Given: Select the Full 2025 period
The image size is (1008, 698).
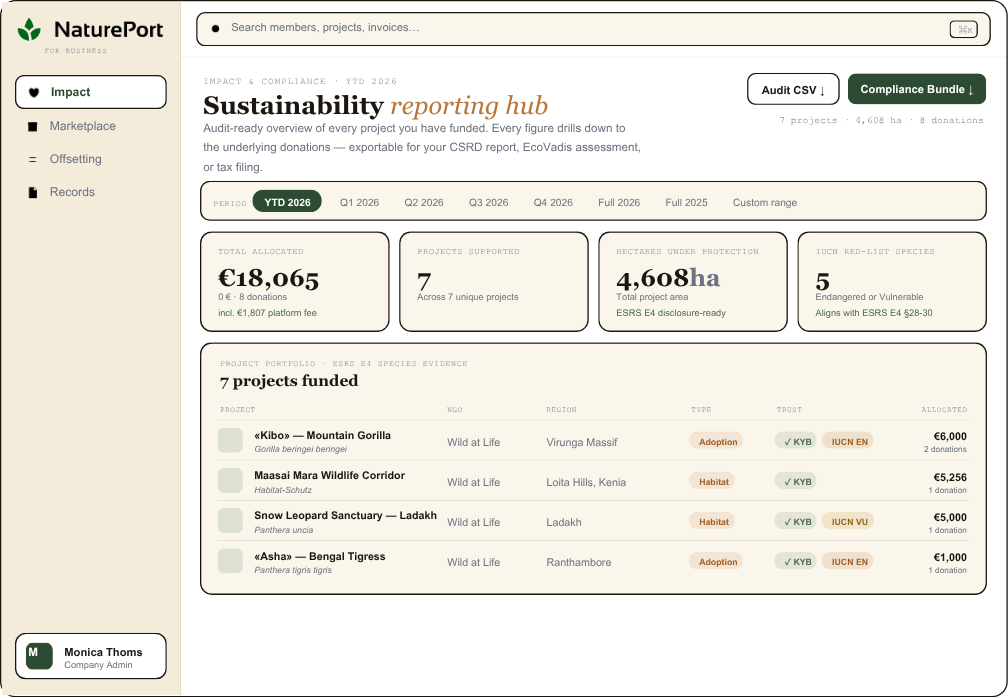Looking at the screenshot, I should (686, 202).
